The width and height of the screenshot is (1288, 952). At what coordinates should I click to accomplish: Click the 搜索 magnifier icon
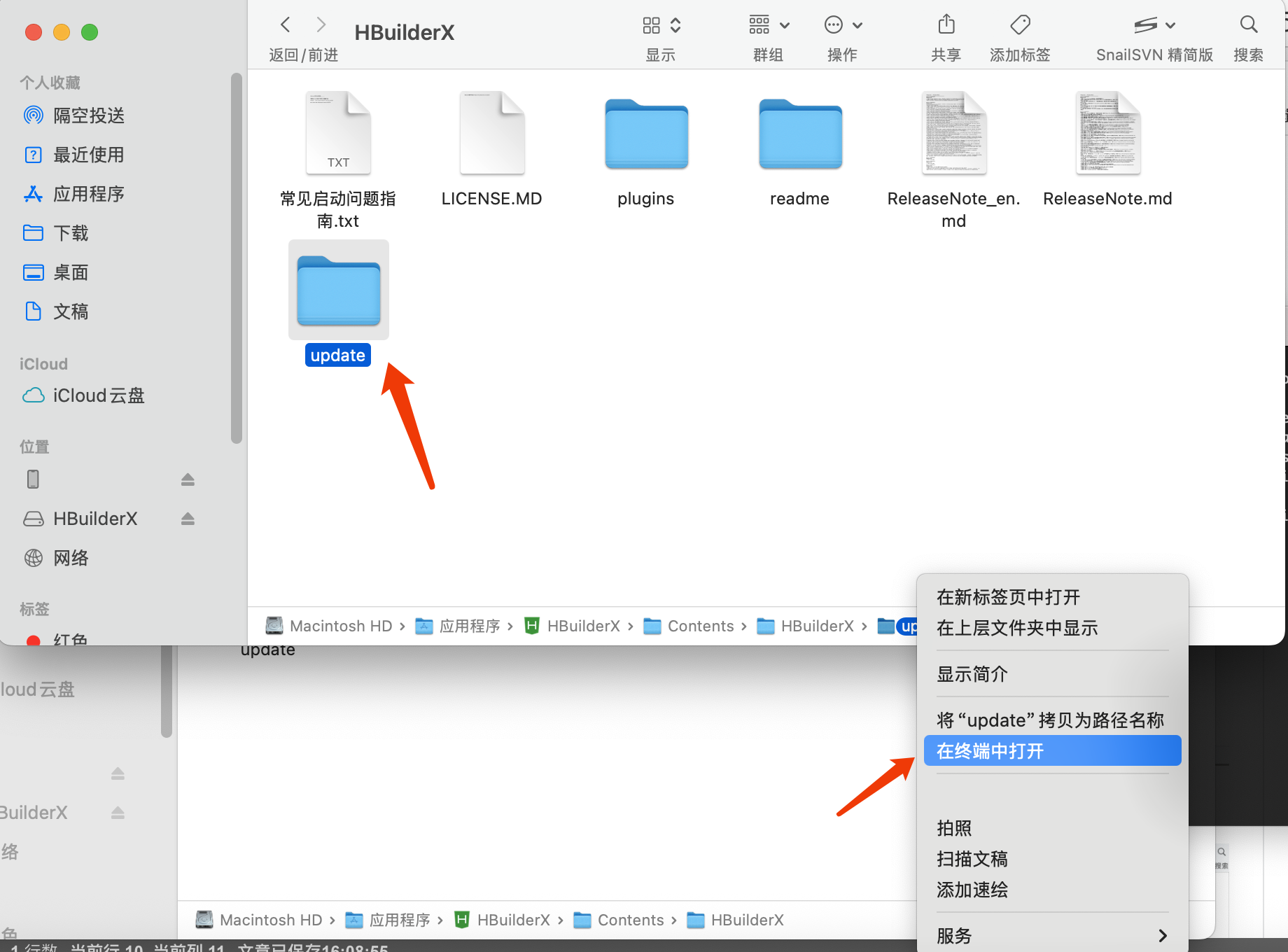click(1249, 24)
